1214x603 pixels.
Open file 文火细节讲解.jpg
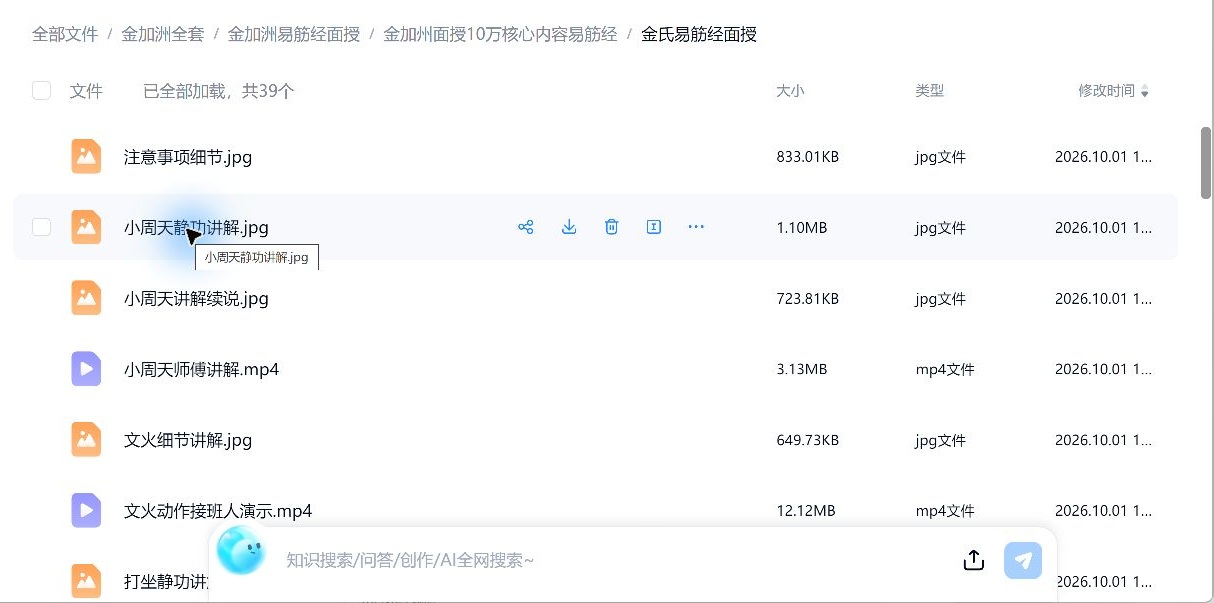tap(188, 441)
